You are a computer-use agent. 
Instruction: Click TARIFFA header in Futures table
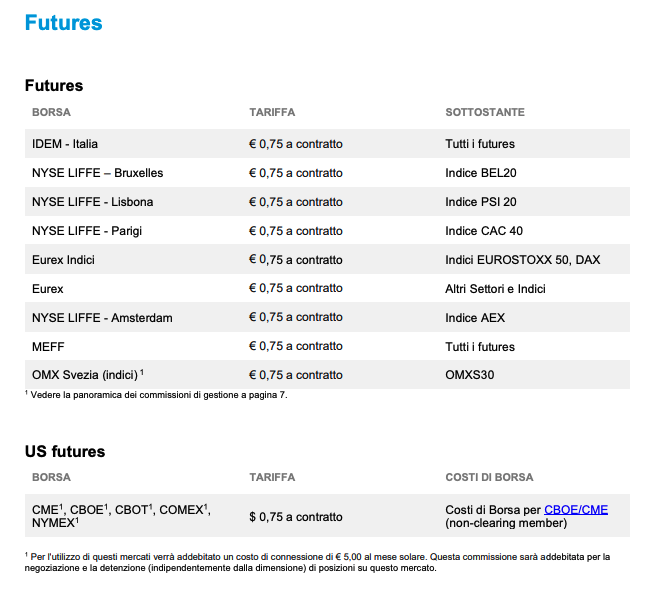(272, 112)
